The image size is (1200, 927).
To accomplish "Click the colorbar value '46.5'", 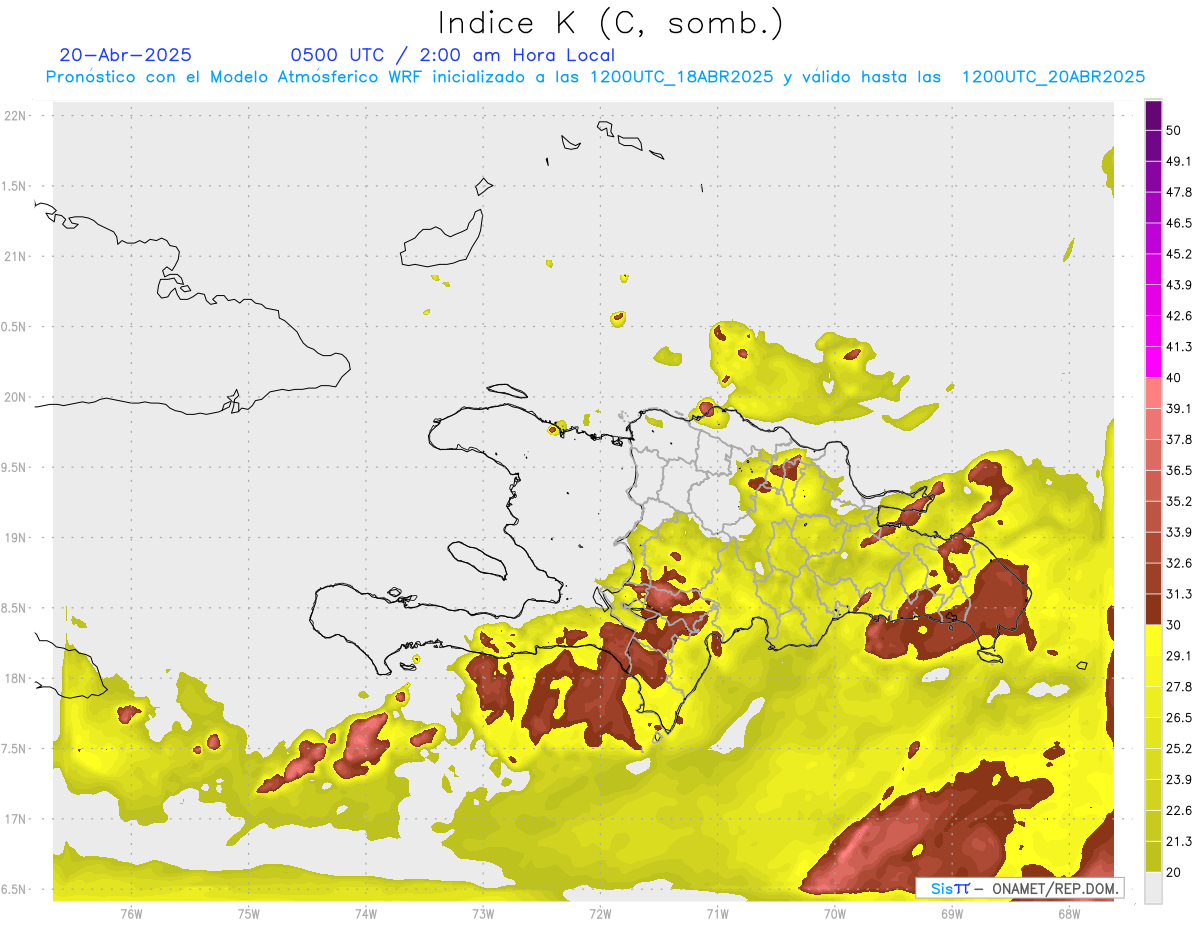I will [x=1179, y=223].
